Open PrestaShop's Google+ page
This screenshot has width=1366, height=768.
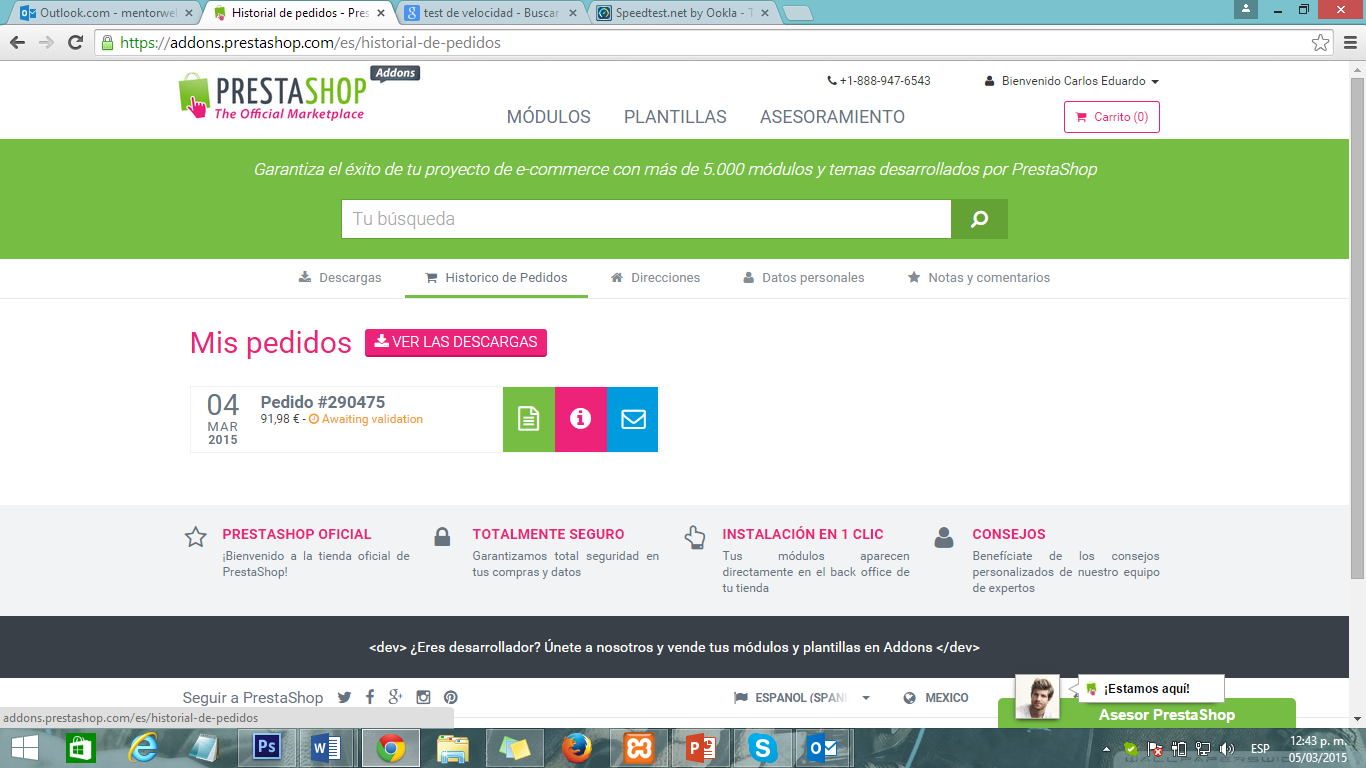pyautogui.click(x=396, y=697)
